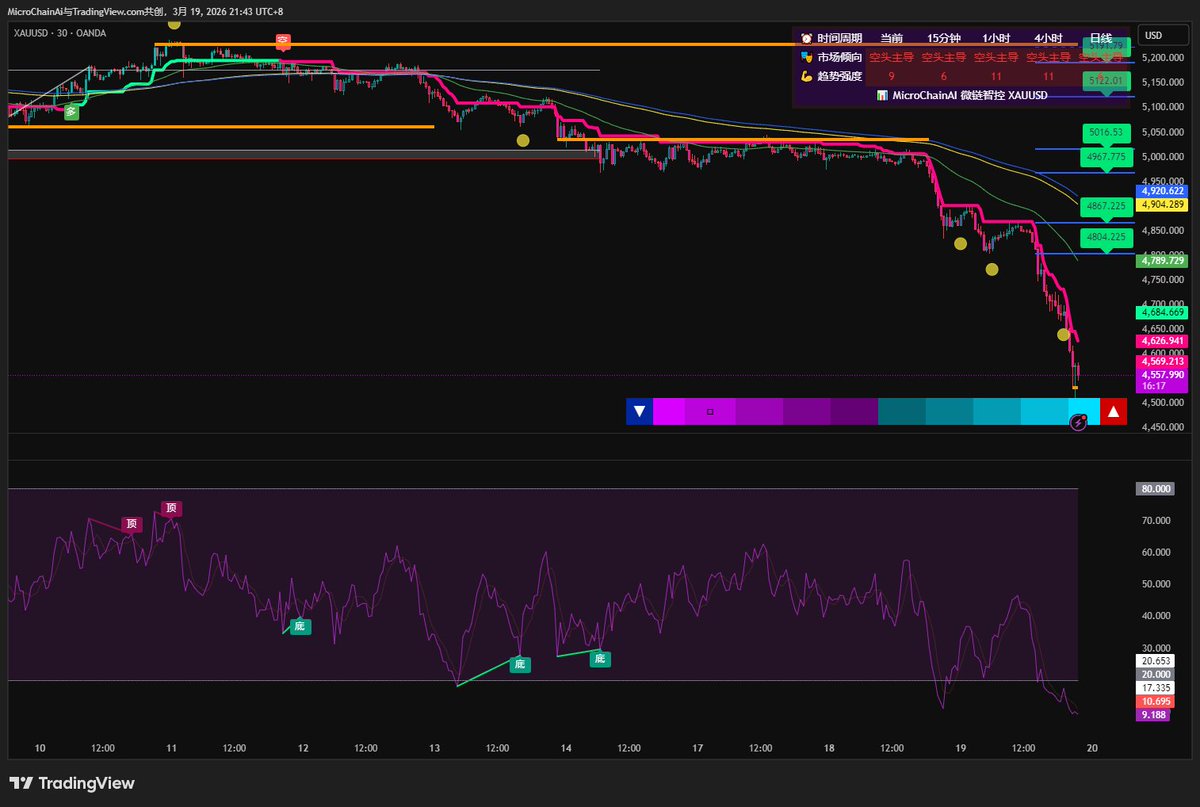The height and width of the screenshot is (807, 1200).
Task: Click the 市场倾向 row label
Action: pos(840,57)
